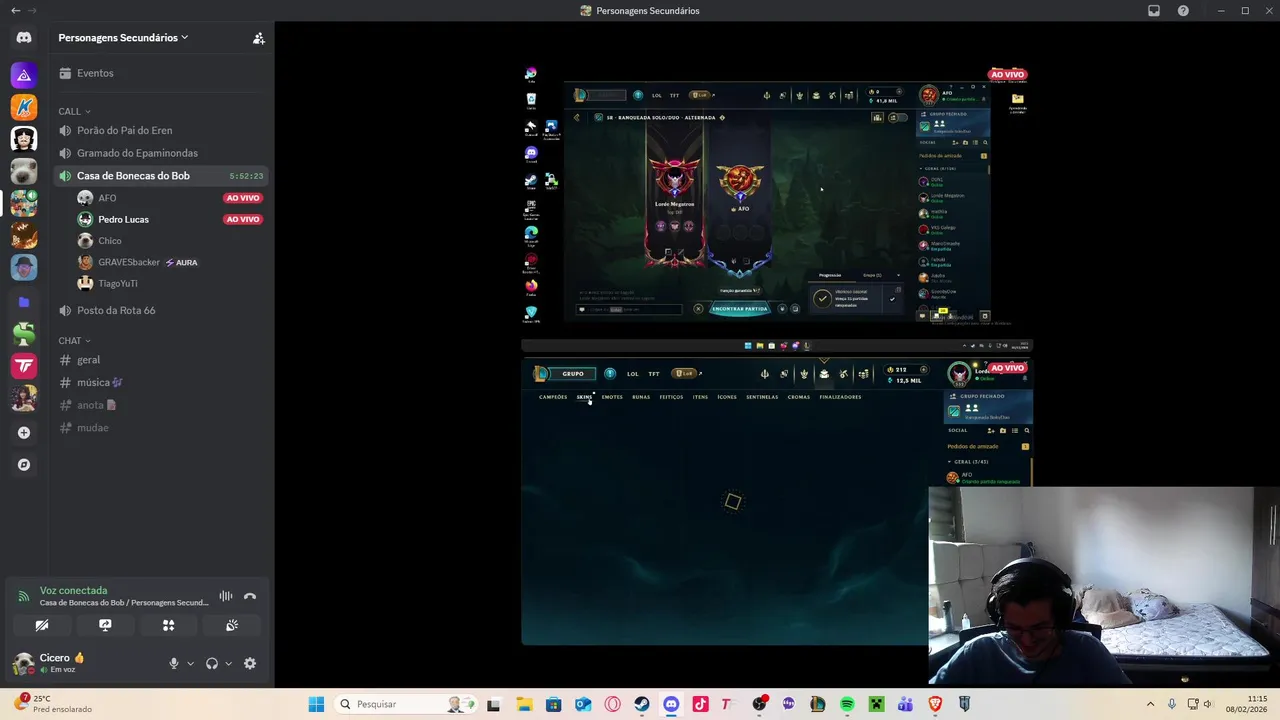Open the anota text channel

(161, 405)
